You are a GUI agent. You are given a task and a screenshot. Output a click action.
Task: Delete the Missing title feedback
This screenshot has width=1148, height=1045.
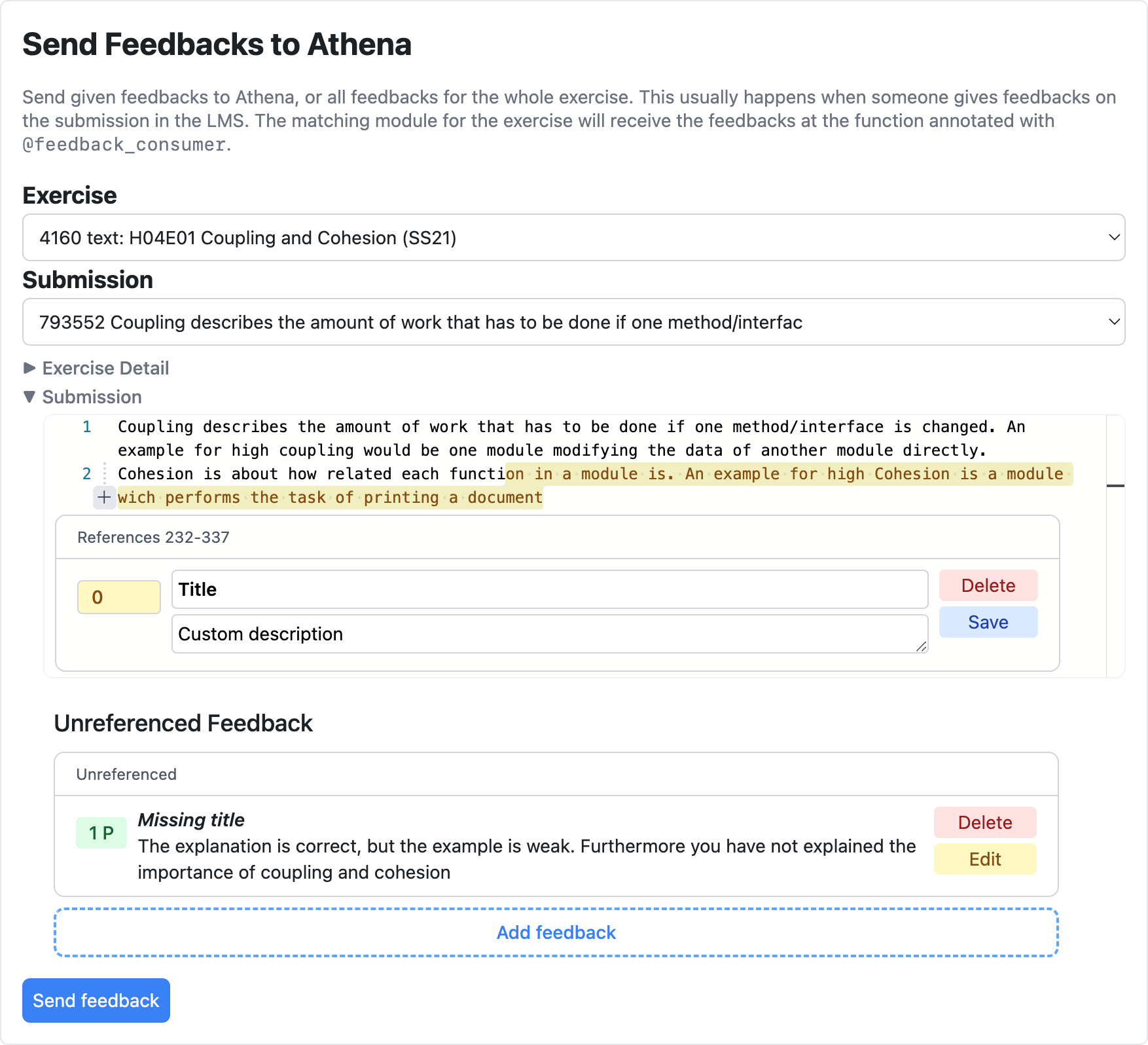(x=984, y=822)
